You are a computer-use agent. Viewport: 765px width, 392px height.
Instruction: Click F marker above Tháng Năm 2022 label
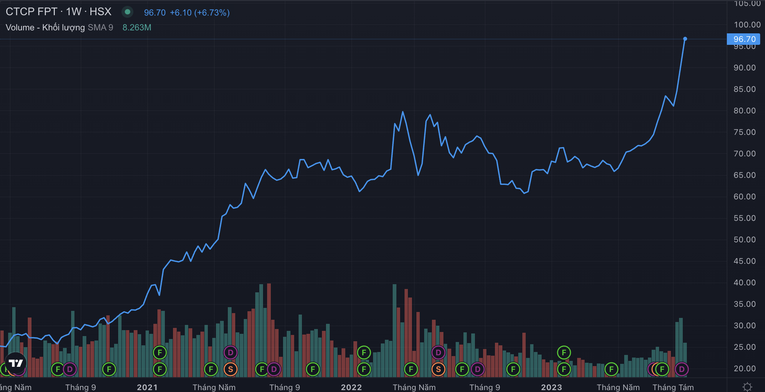(411, 369)
